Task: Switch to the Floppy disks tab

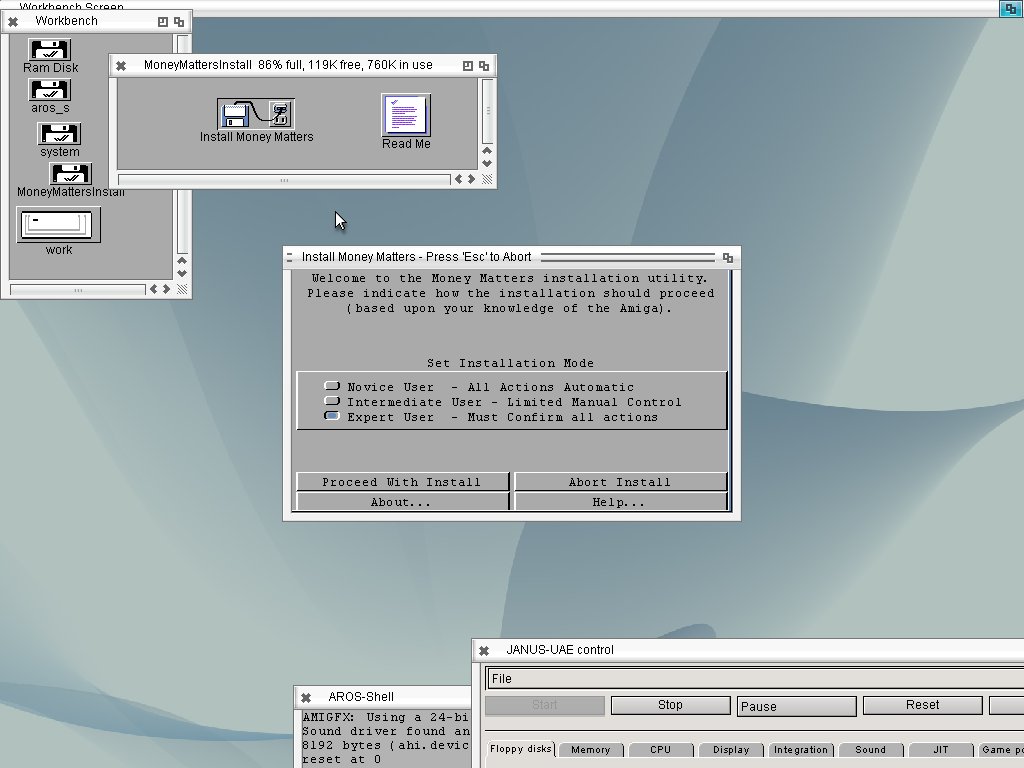Action: (521, 749)
